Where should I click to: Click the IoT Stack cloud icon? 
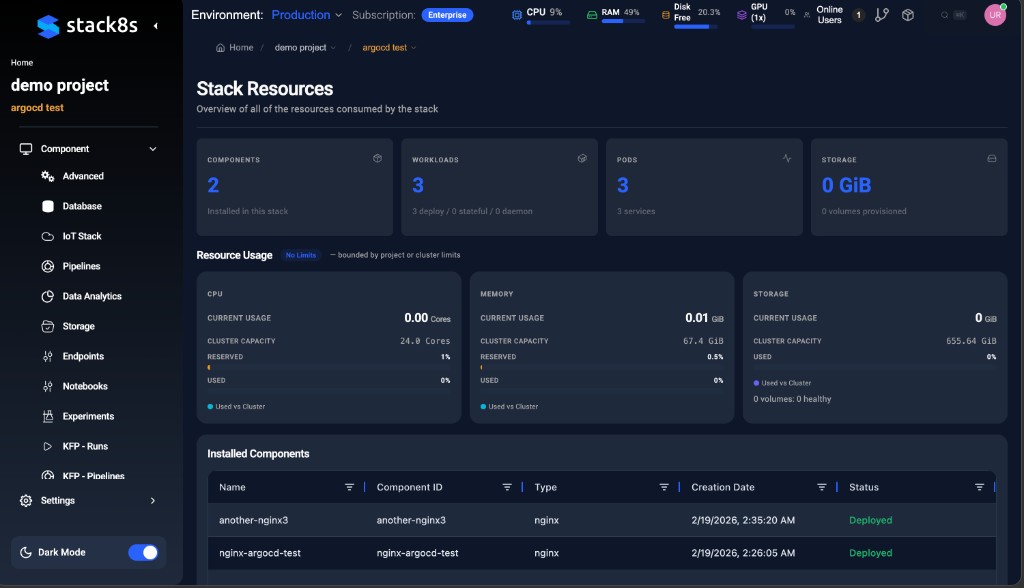pos(48,237)
